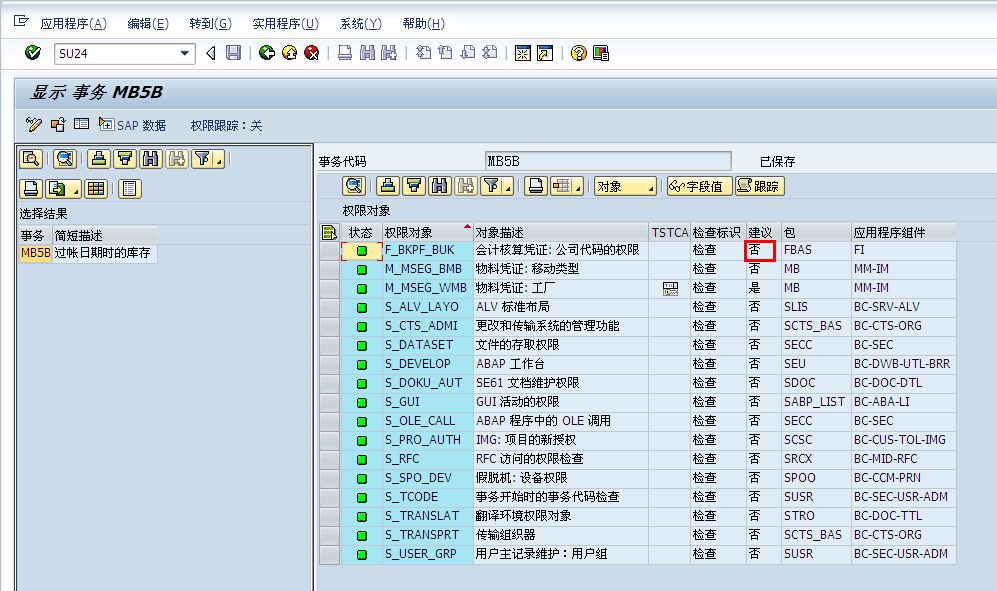Click the Save diskette icon

[x=233, y=53]
